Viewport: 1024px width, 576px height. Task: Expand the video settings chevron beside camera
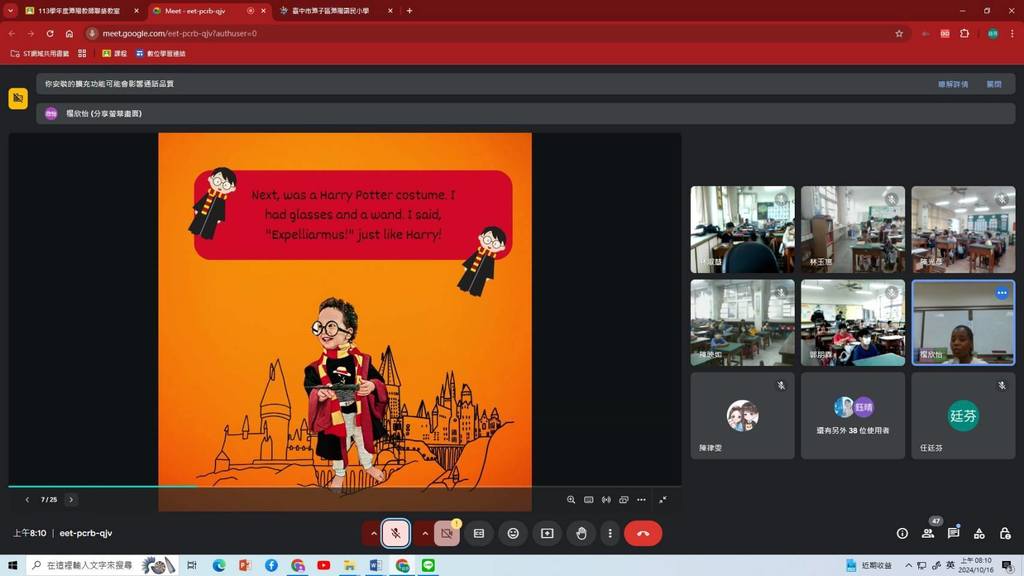point(424,533)
